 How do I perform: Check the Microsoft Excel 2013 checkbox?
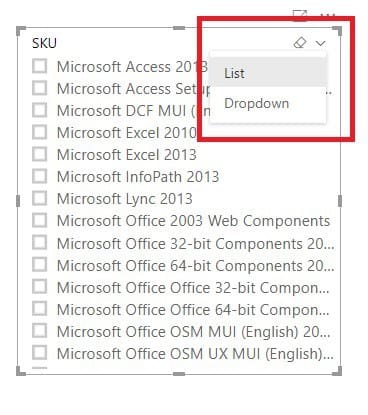pyautogui.click(x=39, y=154)
